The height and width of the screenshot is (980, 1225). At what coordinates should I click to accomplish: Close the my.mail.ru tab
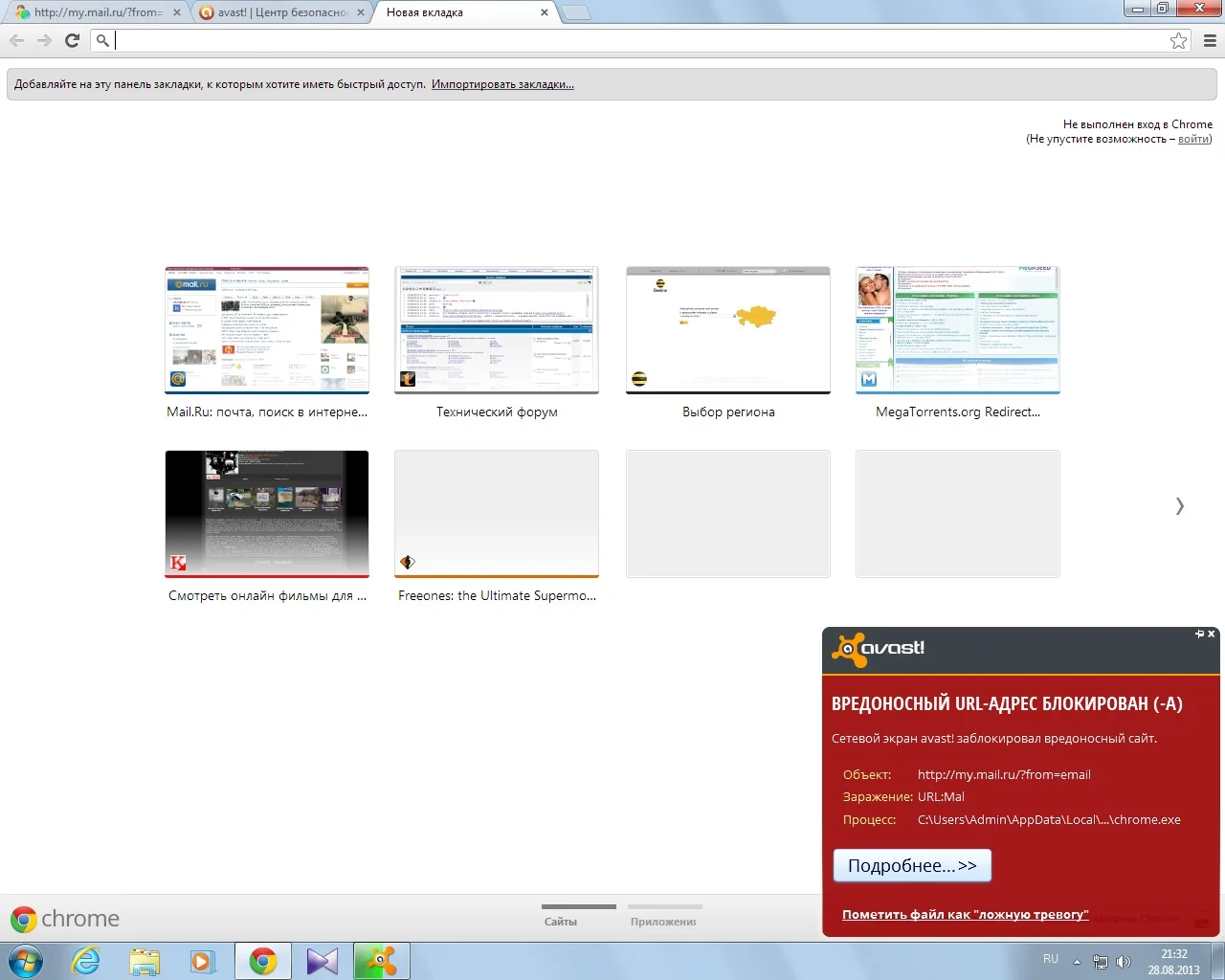176,12
